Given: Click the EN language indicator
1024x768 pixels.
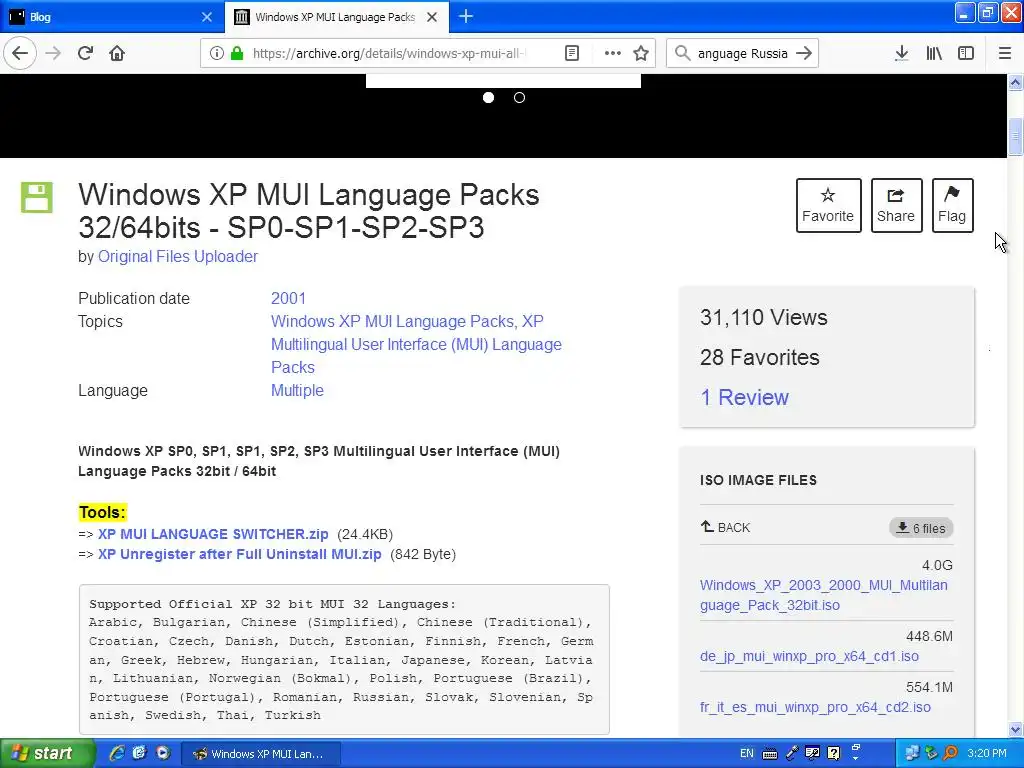Looking at the screenshot, I should pos(746,753).
